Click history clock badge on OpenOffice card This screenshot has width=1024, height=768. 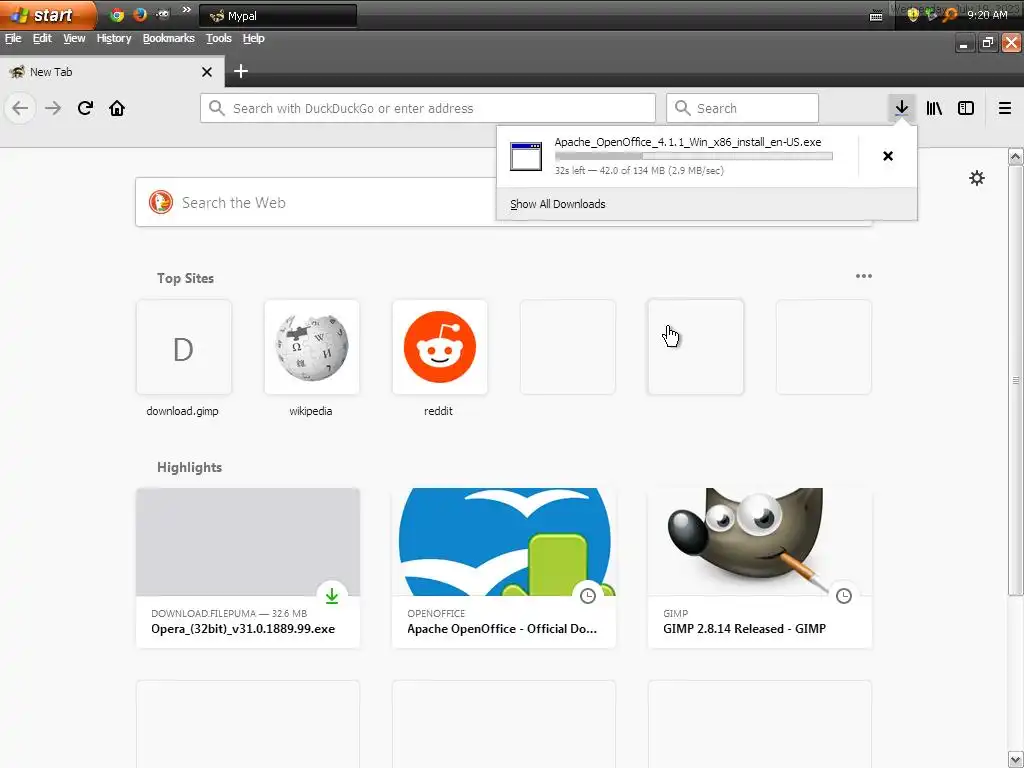coord(588,596)
